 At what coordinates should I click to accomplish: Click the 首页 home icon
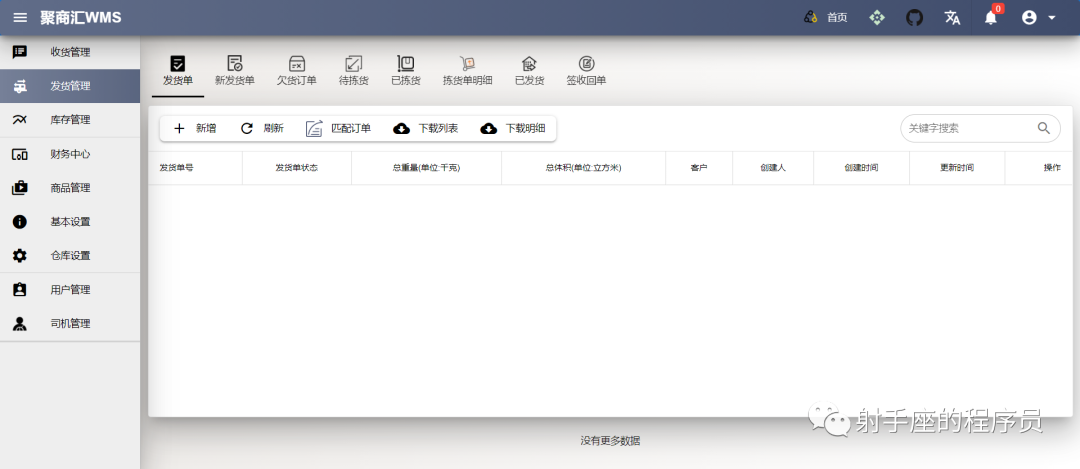coord(811,18)
